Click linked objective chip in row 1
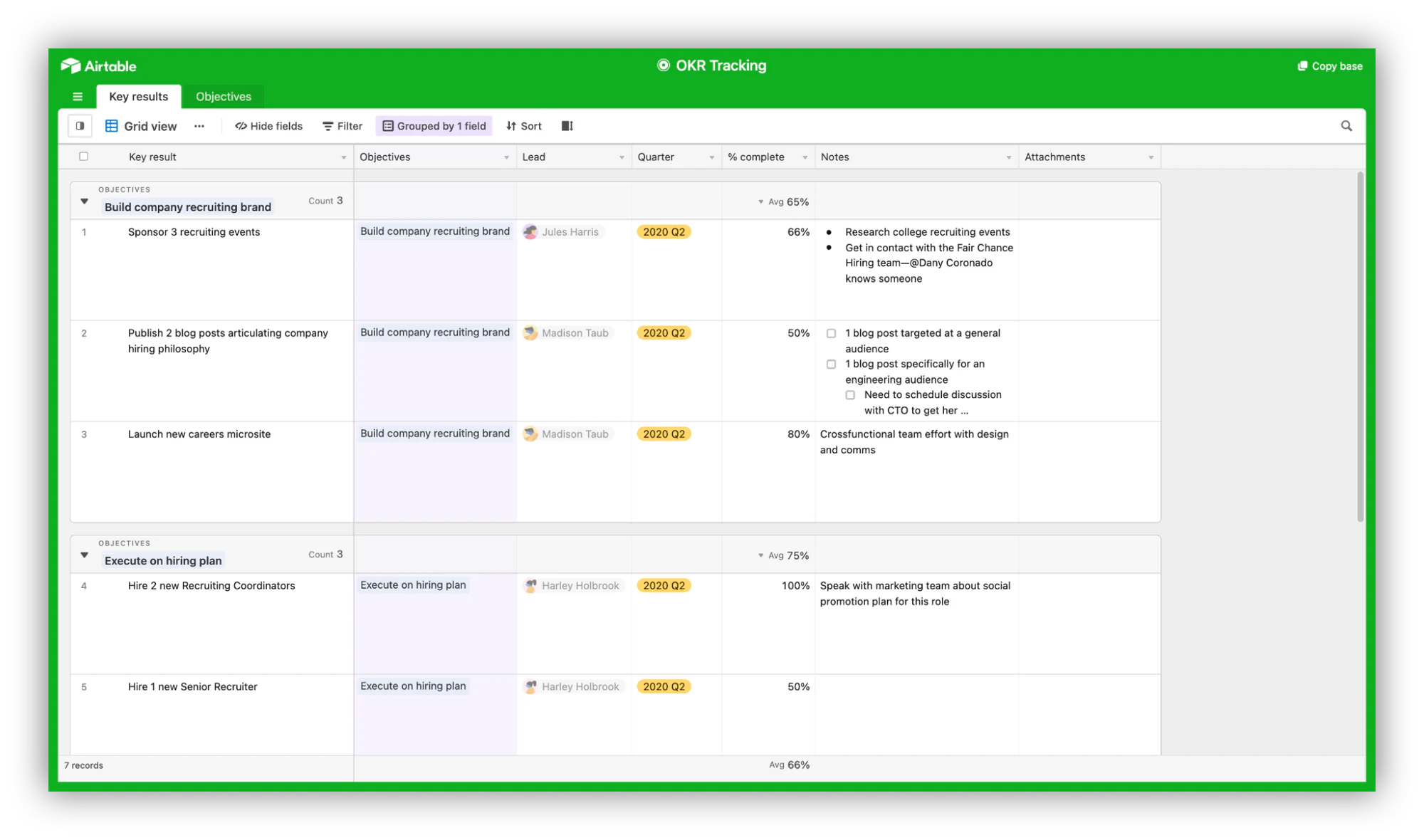 tap(435, 231)
